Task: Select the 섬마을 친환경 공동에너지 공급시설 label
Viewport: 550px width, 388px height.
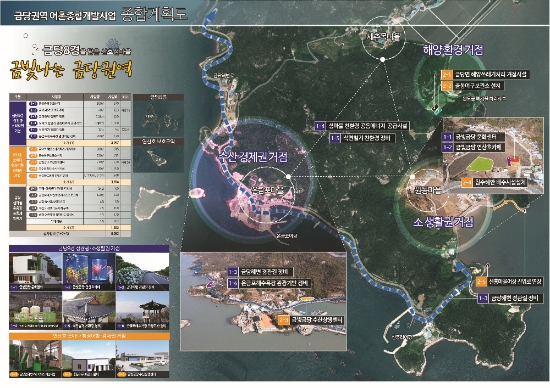Action: tap(368, 126)
